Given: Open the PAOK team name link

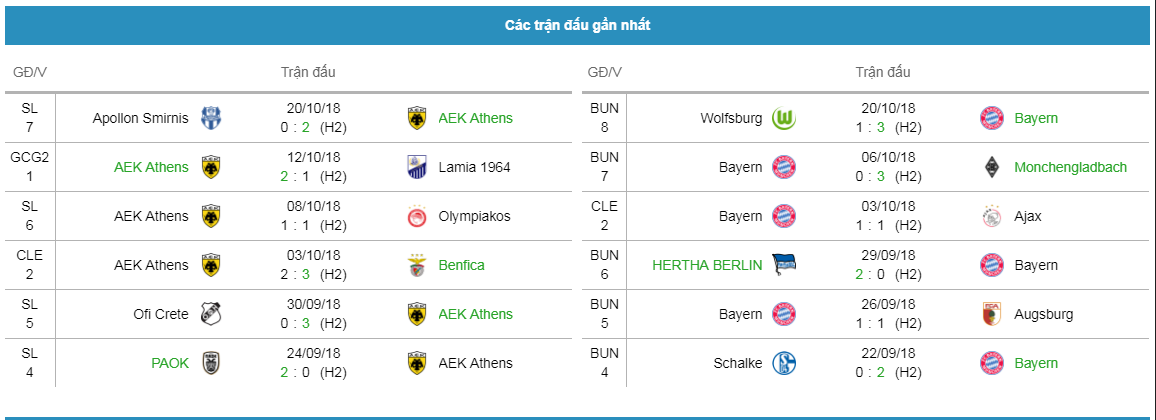Looking at the screenshot, I should (x=170, y=363).
